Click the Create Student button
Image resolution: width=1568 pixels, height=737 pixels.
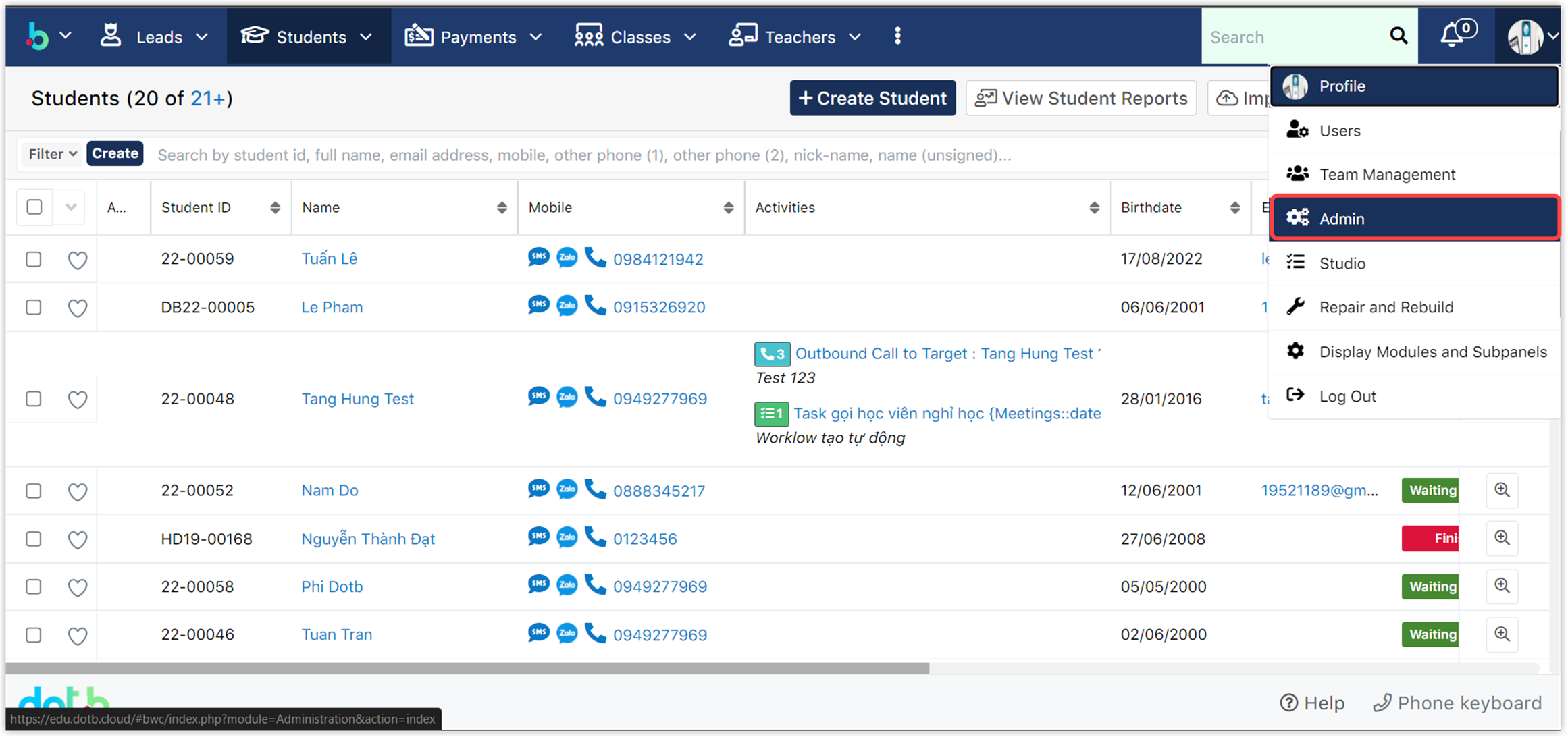tap(872, 99)
